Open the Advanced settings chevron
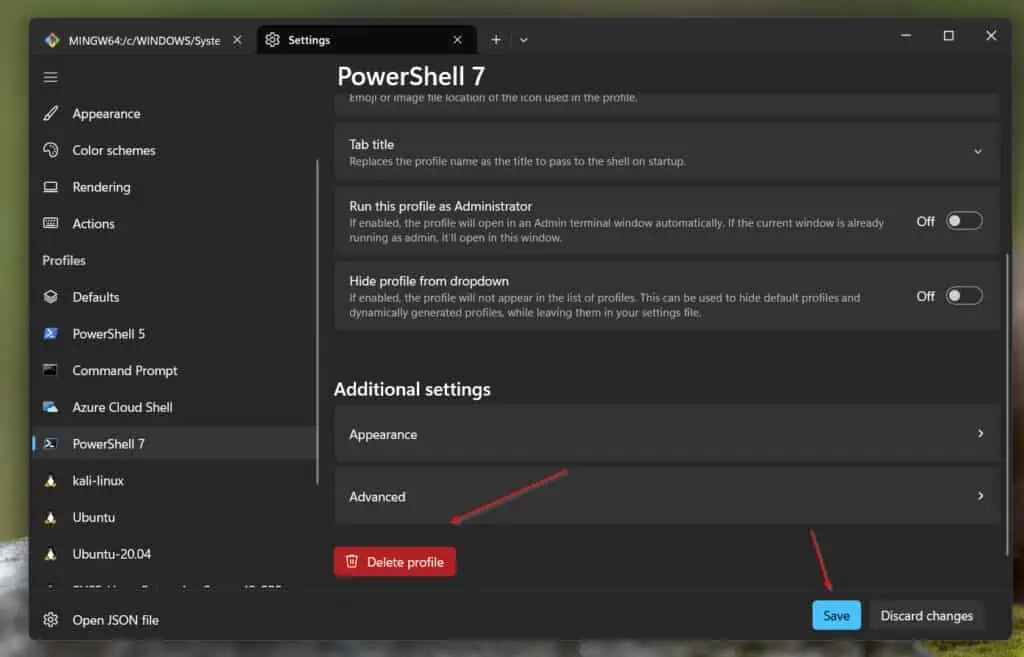1024x657 pixels. click(x=980, y=496)
